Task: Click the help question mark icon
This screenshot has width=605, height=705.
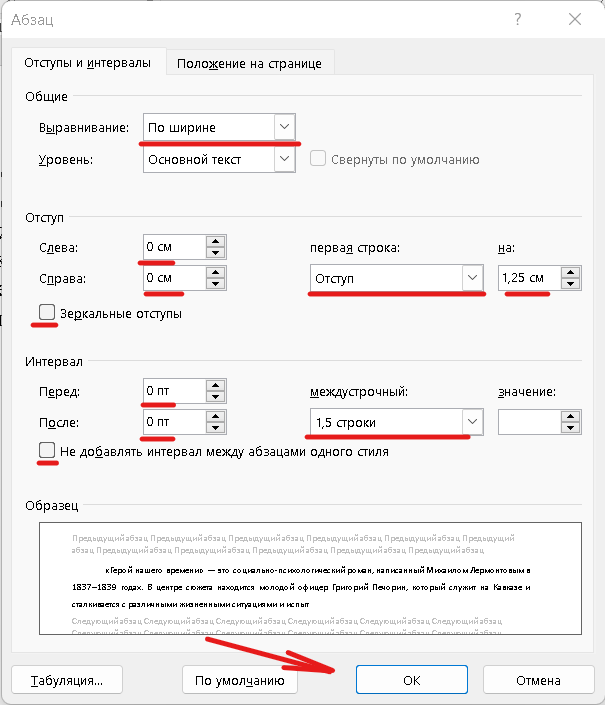Action: (517, 19)
